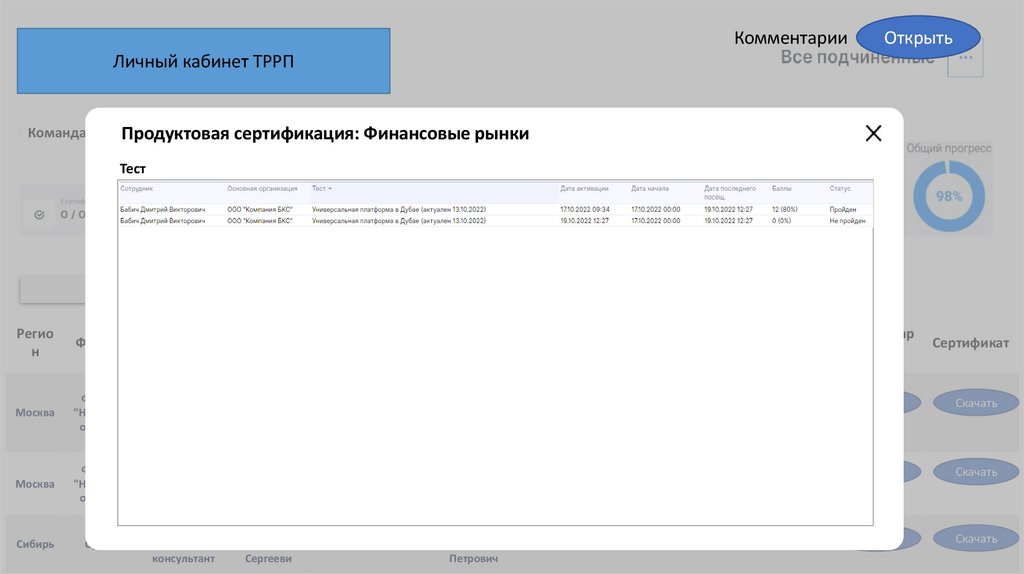The width and height of the screenshot is (1024, 574).
Task: Click the Открыть button next to Комментарии
Action: pos(918,38)
